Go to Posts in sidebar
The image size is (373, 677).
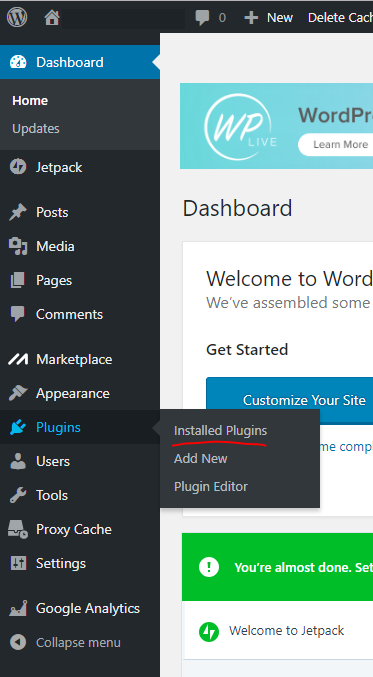[x=80, y=212]
